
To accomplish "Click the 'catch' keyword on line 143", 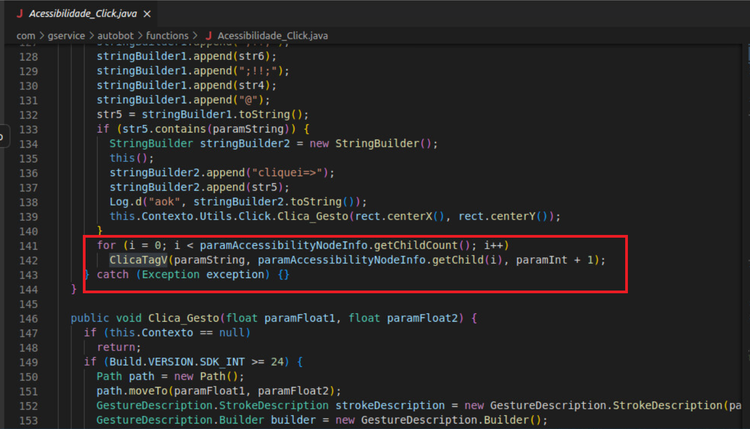I will pyautogui.click(x=113, y=274).
